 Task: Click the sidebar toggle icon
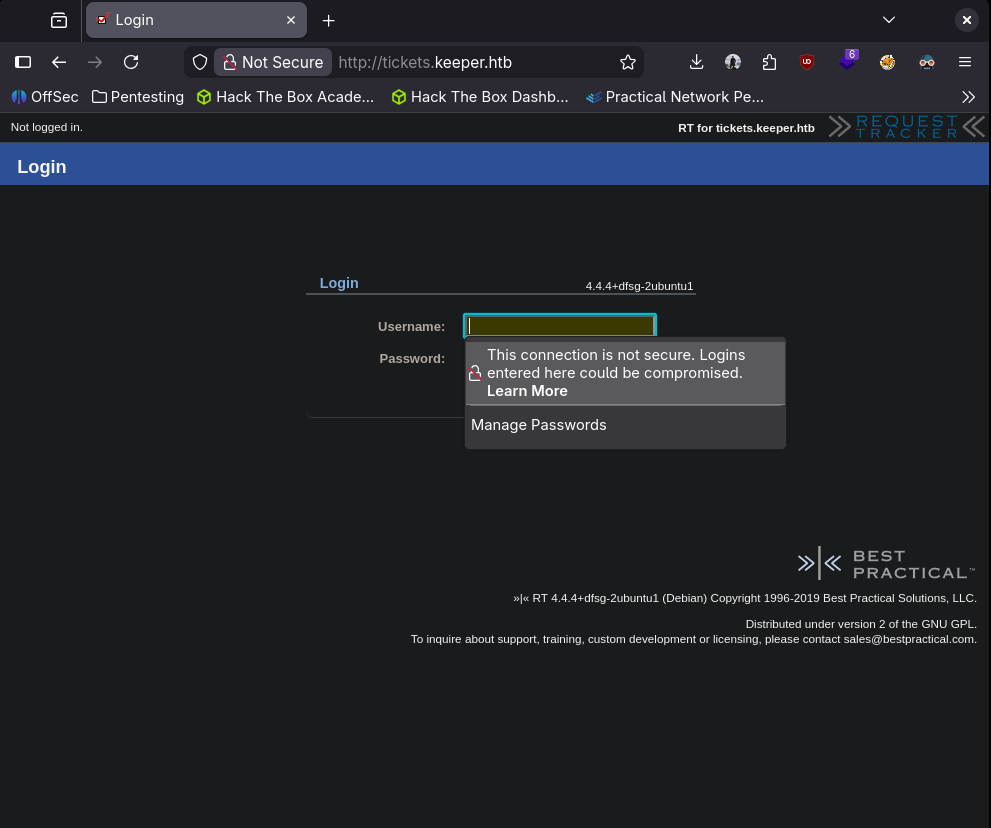click(x=23, y=62)
